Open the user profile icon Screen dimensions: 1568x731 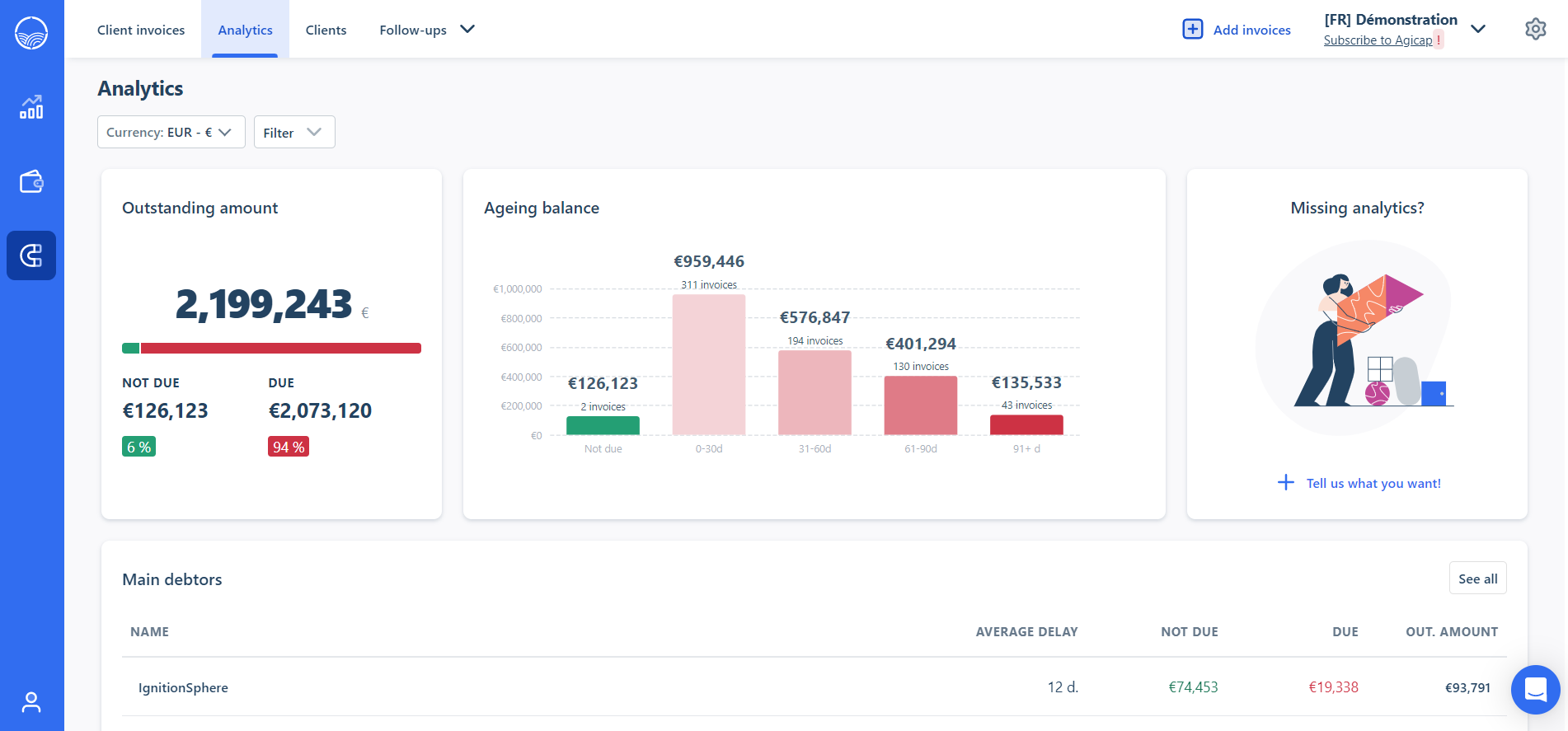pos(31,702)
